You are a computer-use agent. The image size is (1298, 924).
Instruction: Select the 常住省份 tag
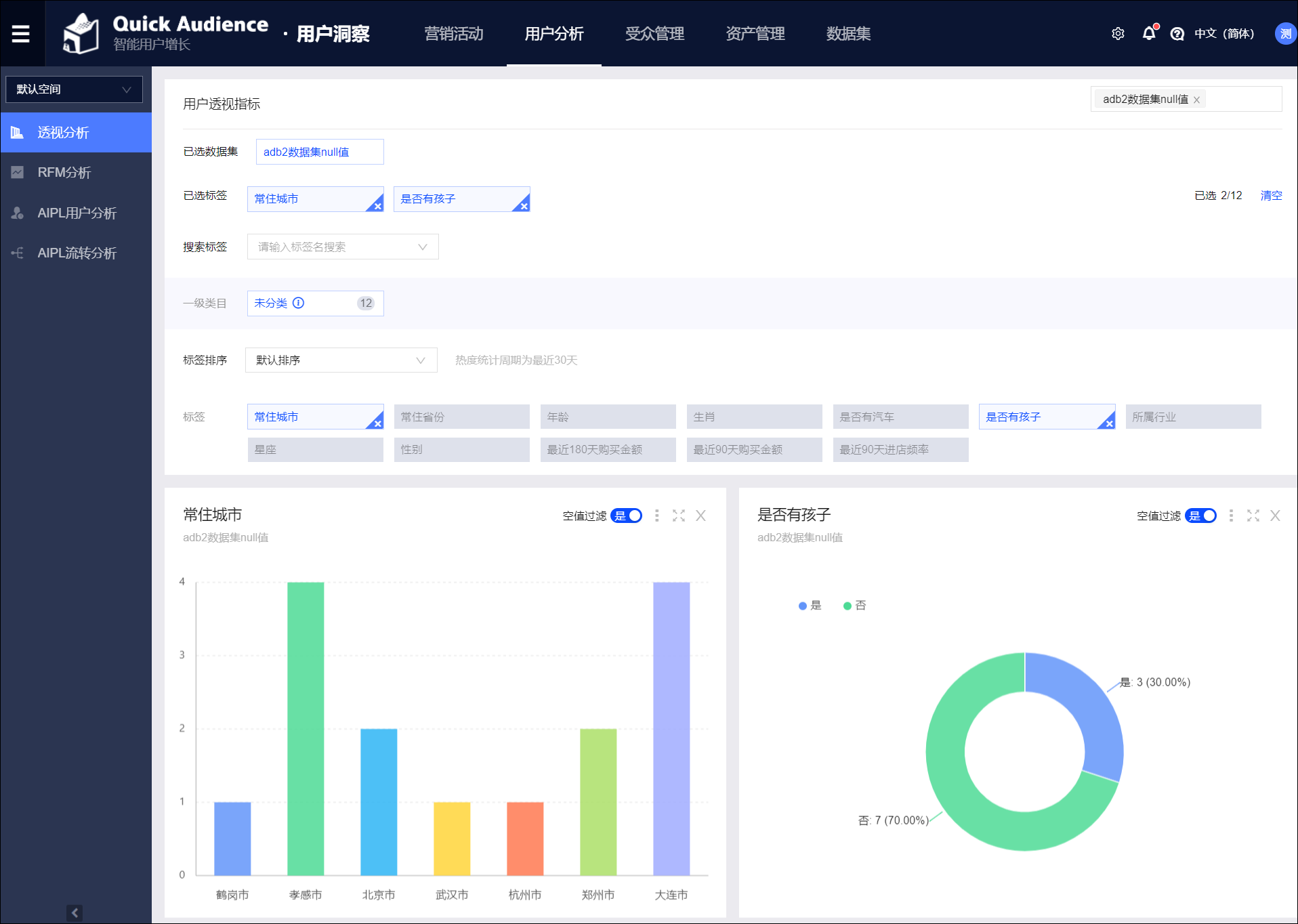462,417
